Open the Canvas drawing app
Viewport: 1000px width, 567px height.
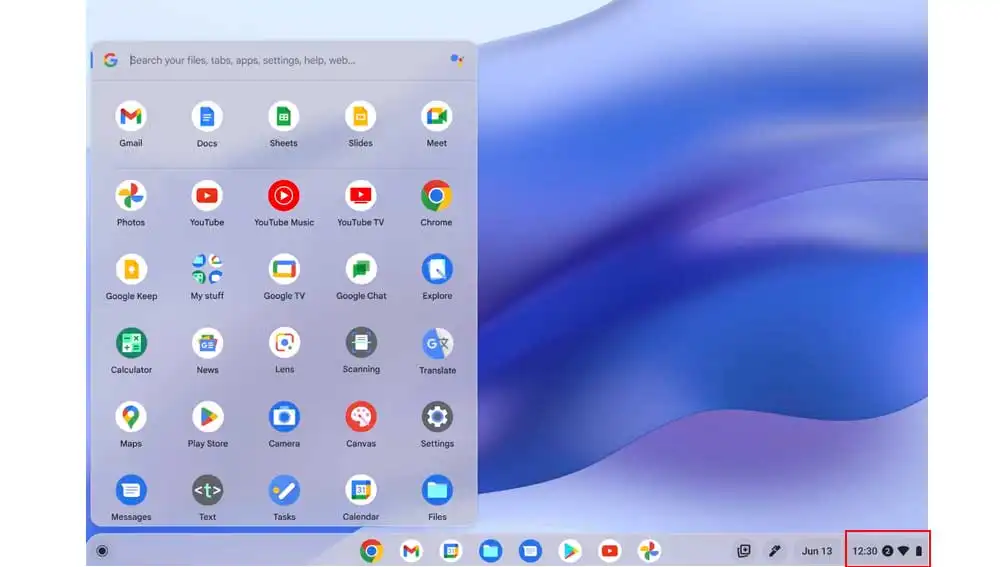(x=361, y=416)
